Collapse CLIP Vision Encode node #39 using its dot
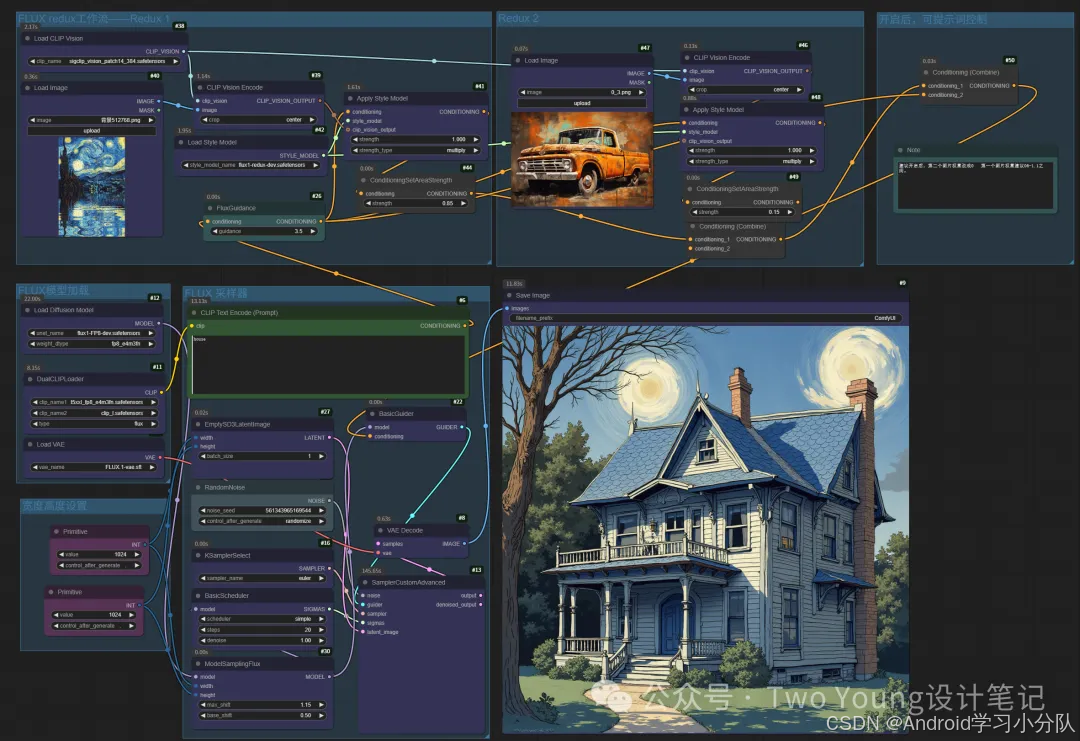 pyautogui.click(x=200, y=87)
